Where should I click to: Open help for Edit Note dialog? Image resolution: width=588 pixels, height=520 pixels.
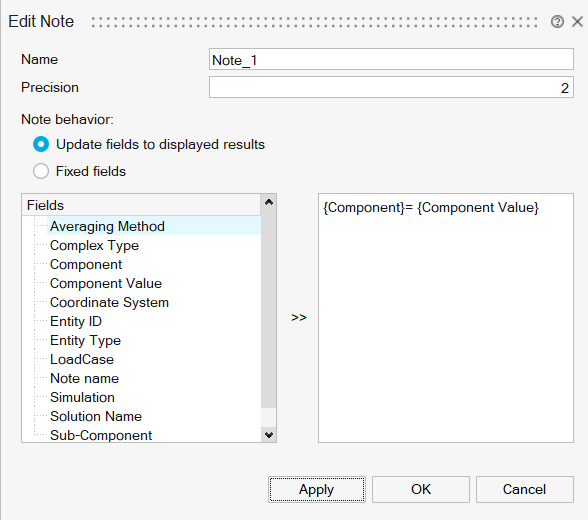pos(557,22)
